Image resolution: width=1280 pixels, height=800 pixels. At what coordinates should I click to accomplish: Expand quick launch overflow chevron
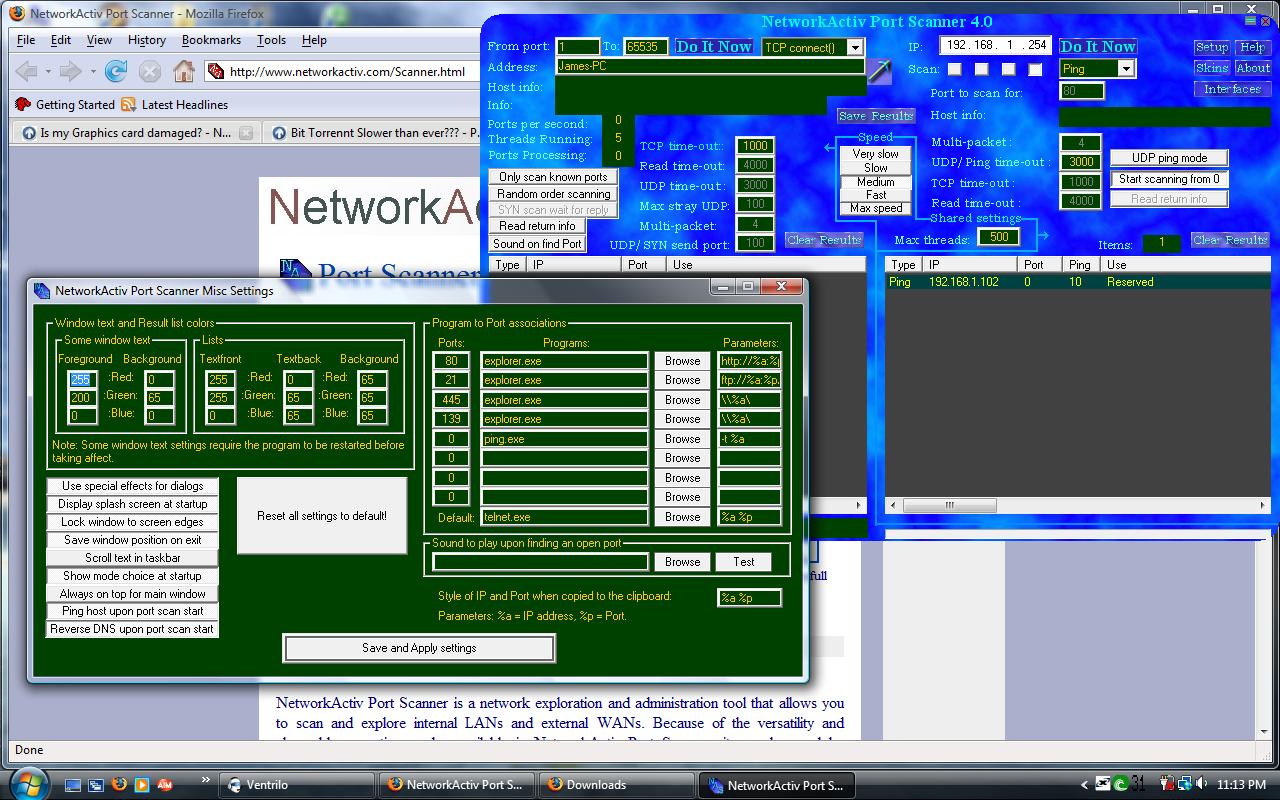[x=206, y=779]
